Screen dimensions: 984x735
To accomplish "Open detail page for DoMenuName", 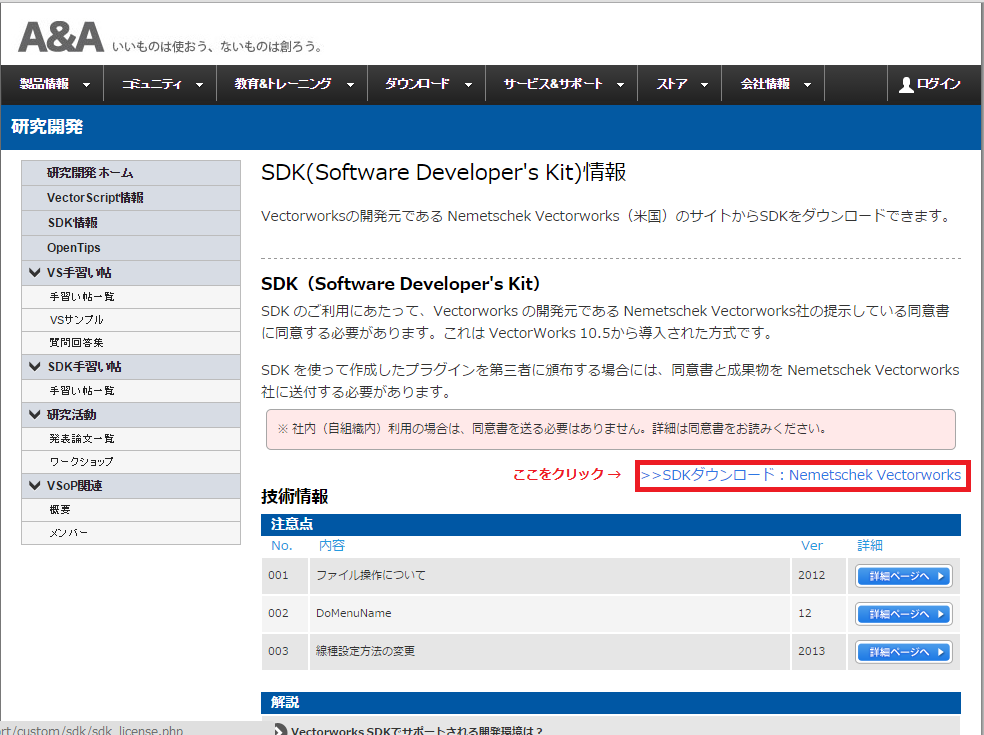I will coord(904,614).
